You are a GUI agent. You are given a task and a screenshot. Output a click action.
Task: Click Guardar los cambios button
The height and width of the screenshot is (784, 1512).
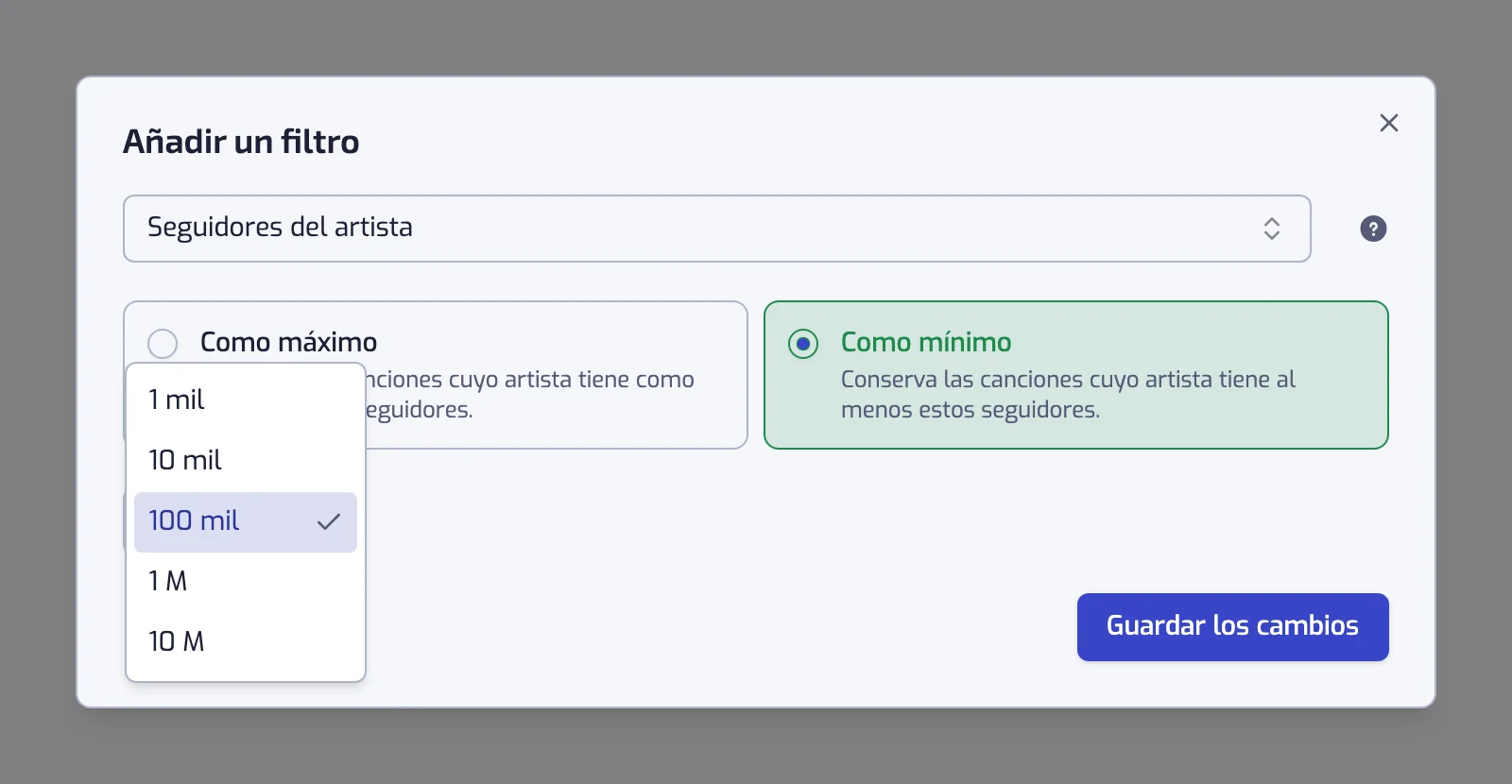(1232, 626)
